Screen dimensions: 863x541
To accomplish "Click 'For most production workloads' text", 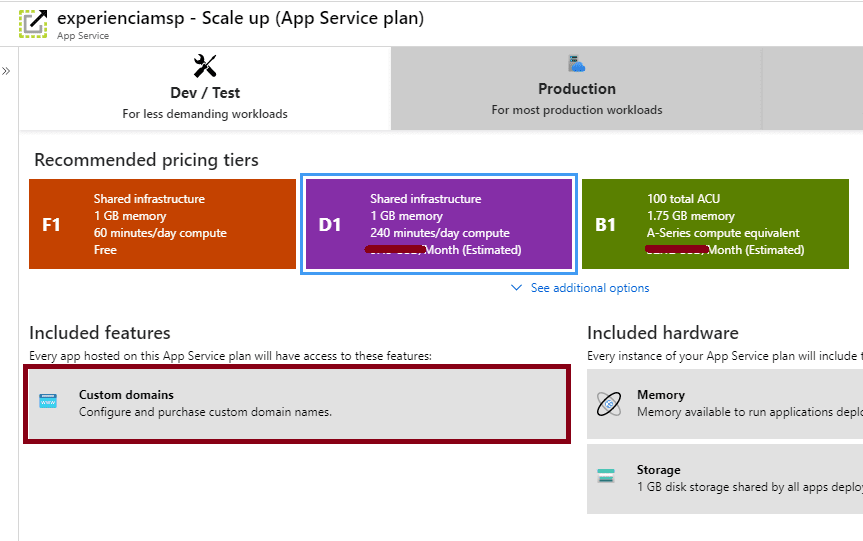I will click(577, 110).
